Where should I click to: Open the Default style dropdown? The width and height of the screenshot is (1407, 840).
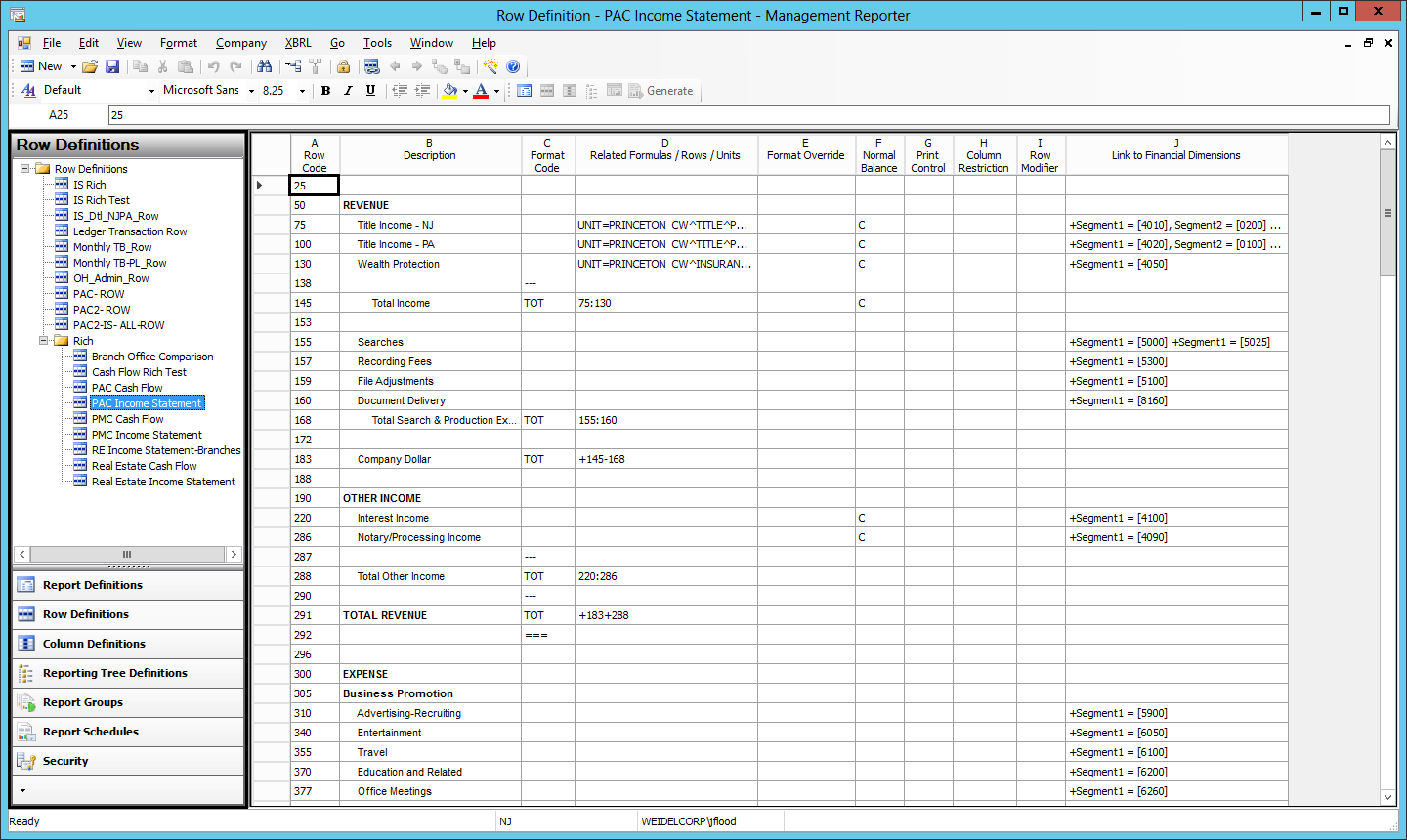tap(151, 91)
